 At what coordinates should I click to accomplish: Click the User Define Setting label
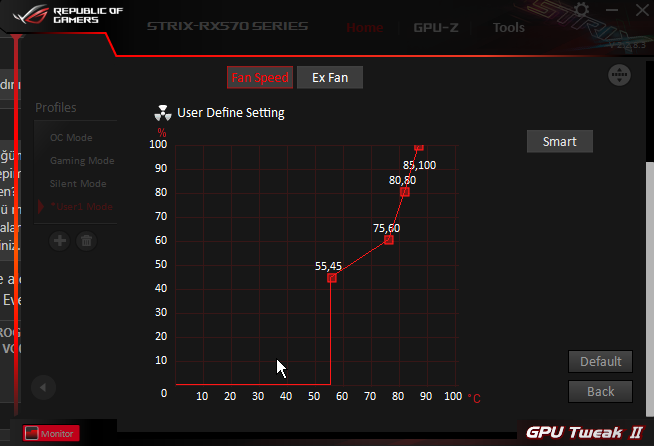coord(231,113)
